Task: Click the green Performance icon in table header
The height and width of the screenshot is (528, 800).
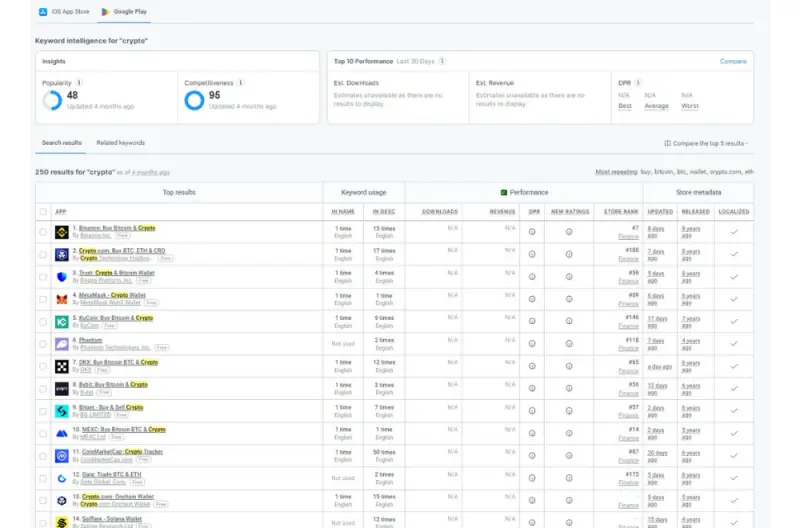Action: pyautogui.click(x=504, y=192)
